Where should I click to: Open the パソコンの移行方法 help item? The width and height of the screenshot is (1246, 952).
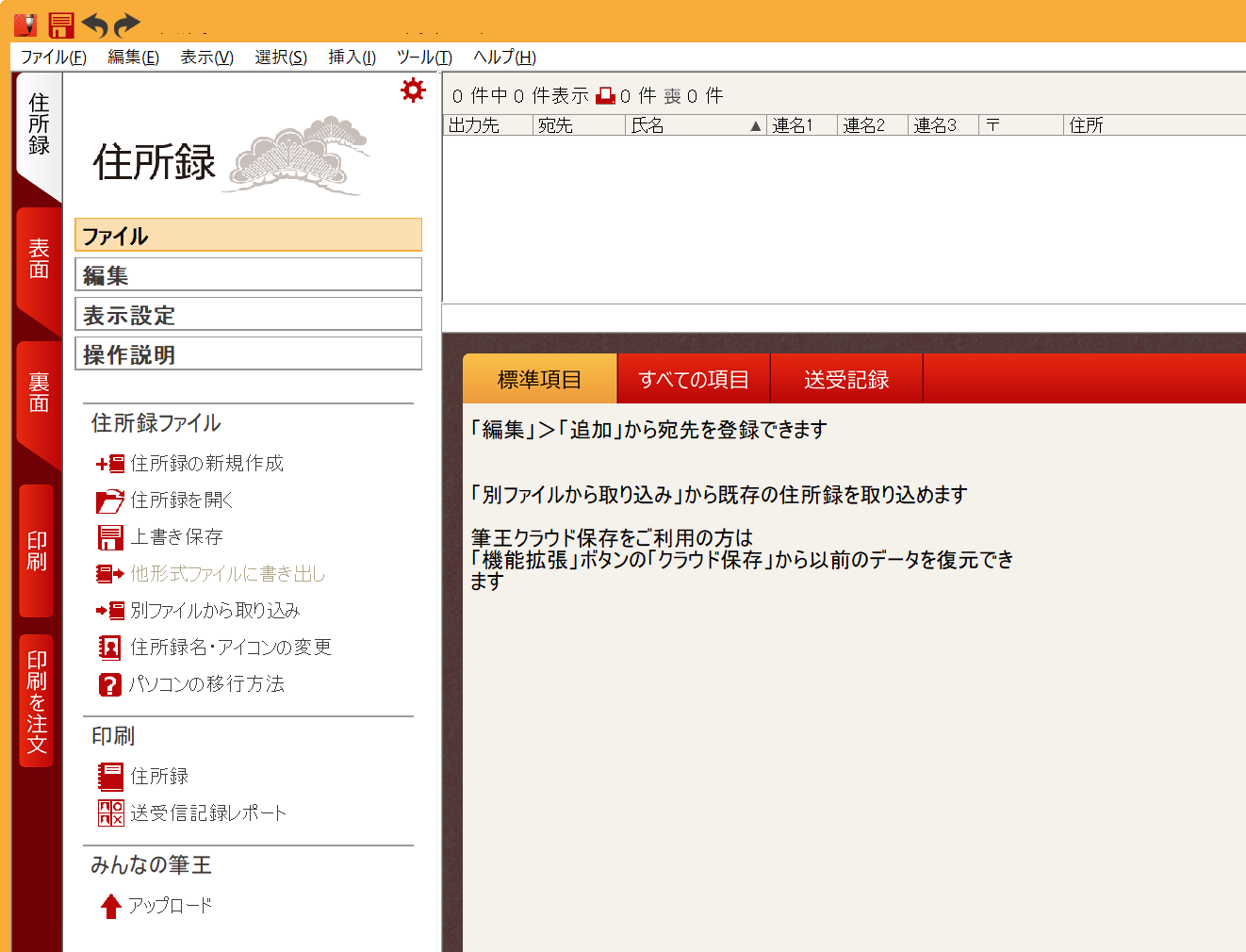click(x=206, y=684)
